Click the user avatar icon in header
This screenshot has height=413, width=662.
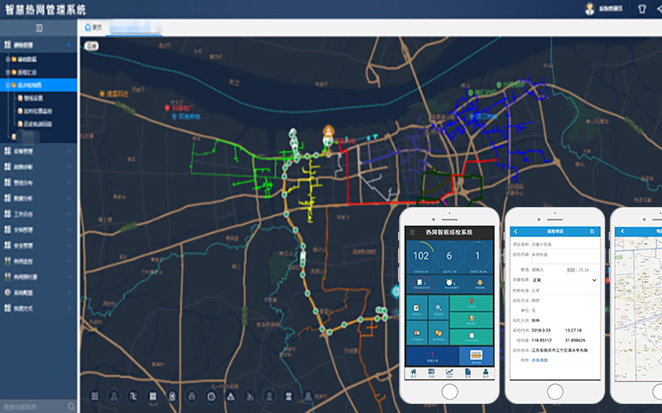pos(589,8)
